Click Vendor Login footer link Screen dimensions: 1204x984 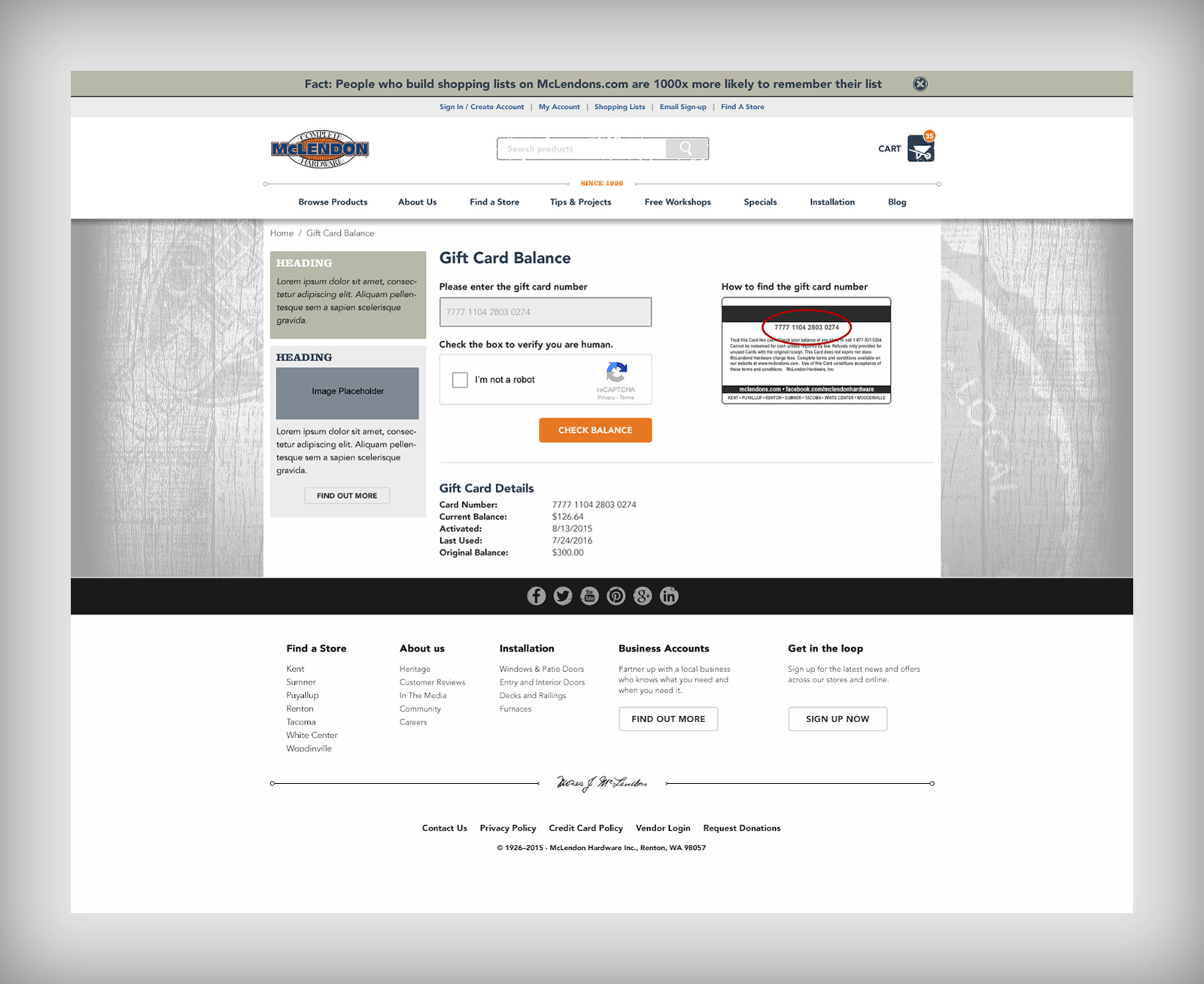point(663,828)
